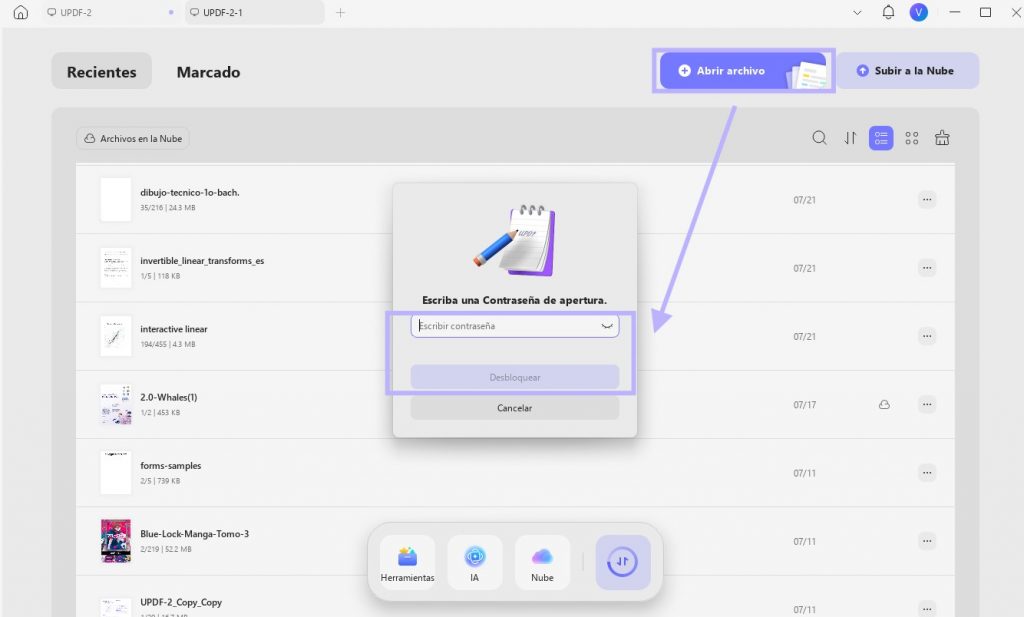
Task: Open more options for Blue-Lock-Manga-Tomo-3
Action: coord(927,541)
